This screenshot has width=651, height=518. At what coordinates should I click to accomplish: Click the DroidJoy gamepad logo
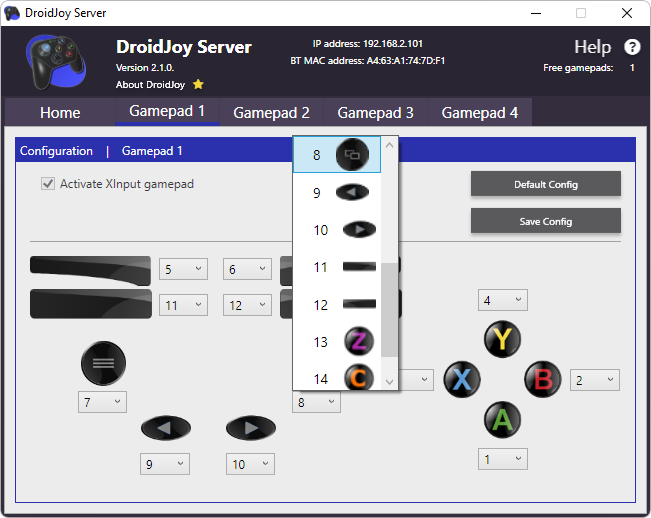coord(56,62)
